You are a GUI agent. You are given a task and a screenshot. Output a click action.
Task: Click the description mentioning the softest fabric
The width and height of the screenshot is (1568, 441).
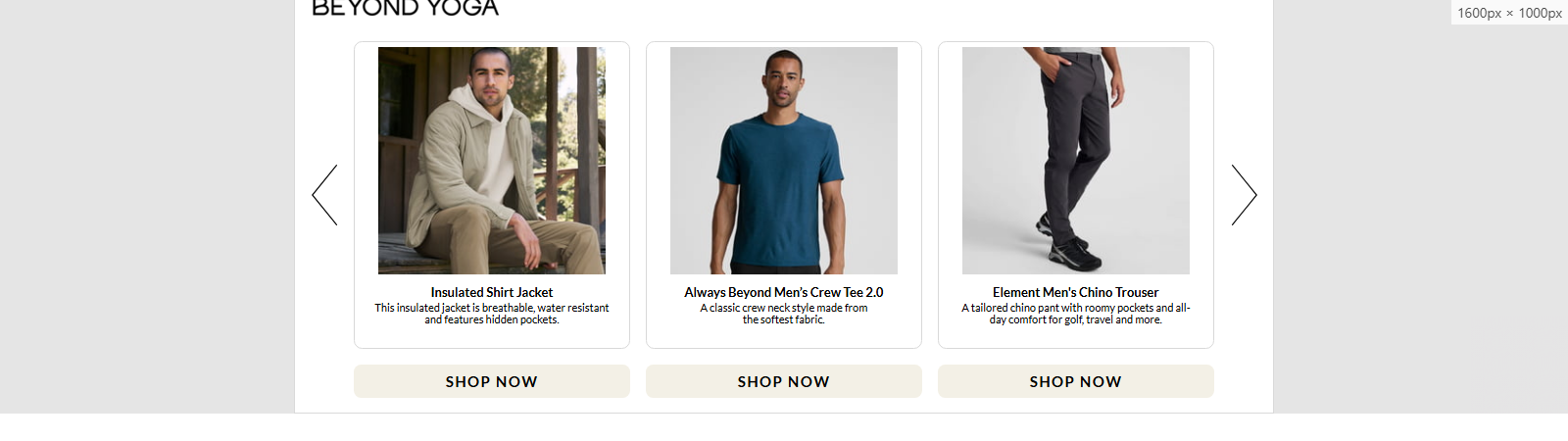coord(784,314)
